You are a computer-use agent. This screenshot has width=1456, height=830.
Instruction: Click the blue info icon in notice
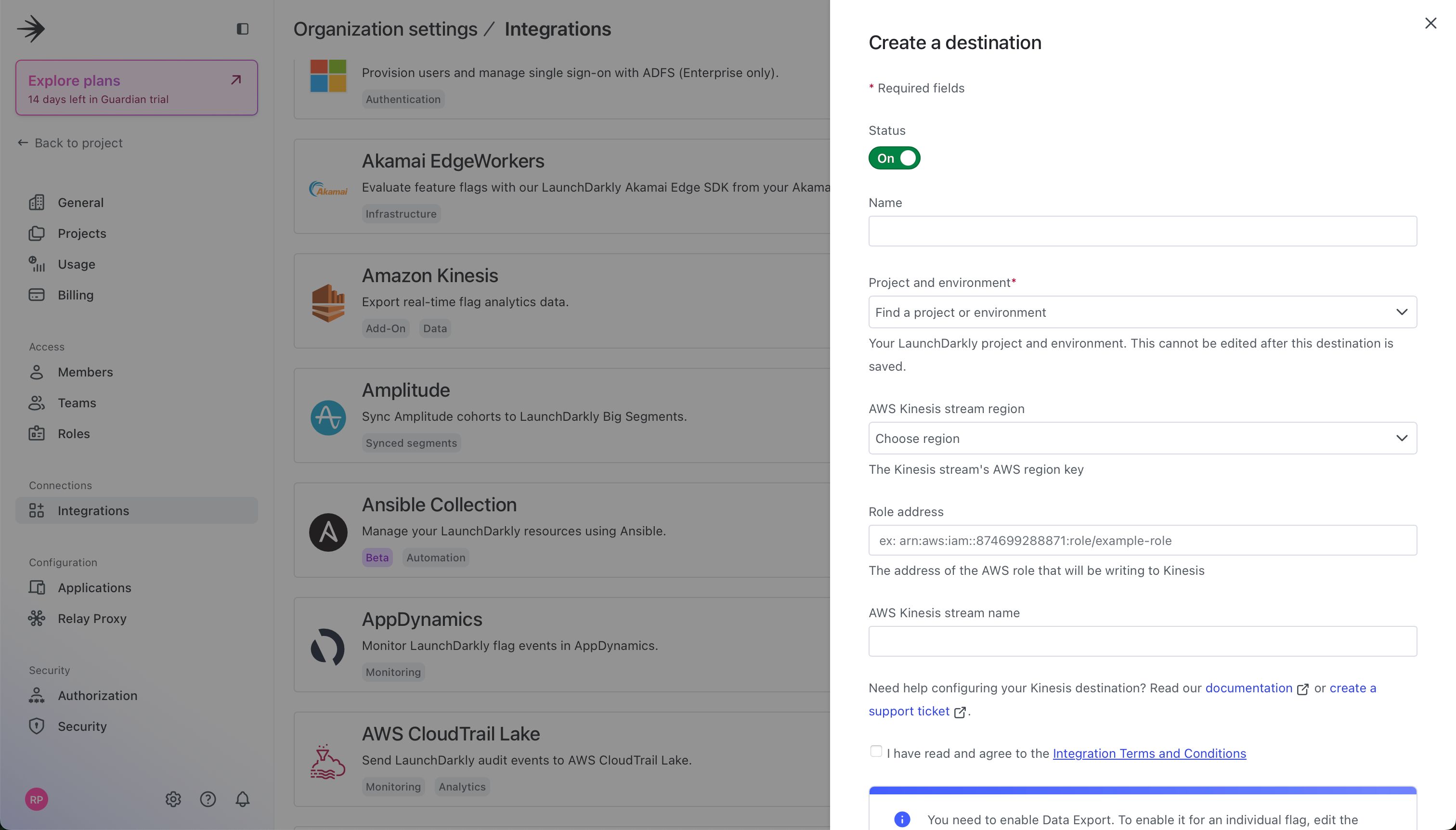tap(902, 819)
